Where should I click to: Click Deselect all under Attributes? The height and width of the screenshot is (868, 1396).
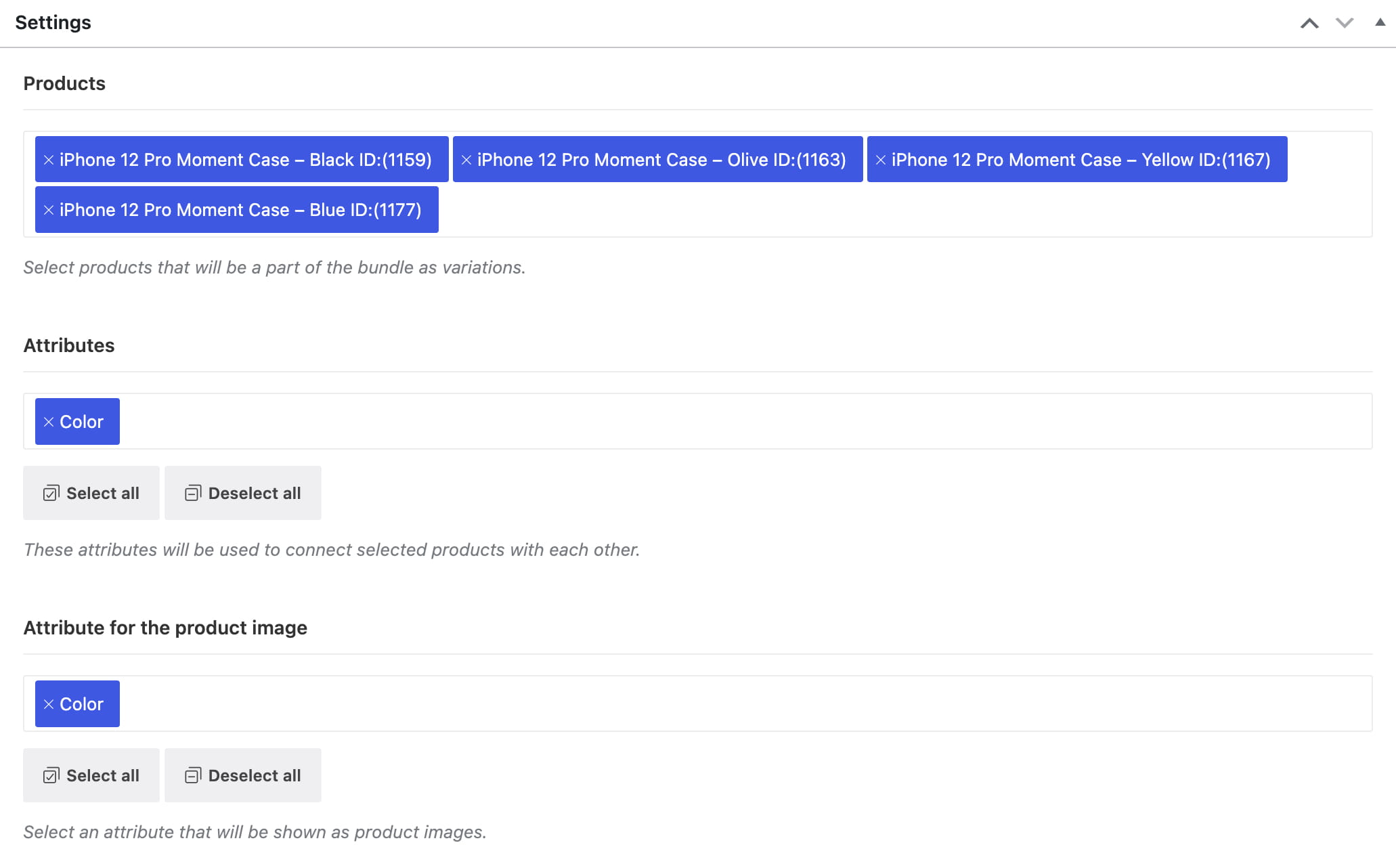(243, 493)
